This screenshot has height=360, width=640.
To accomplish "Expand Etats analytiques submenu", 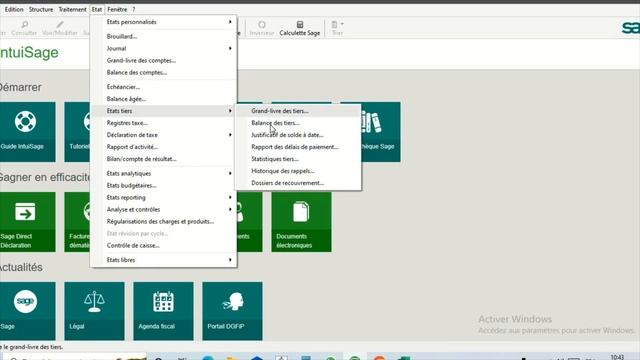I will click(163, 173).
